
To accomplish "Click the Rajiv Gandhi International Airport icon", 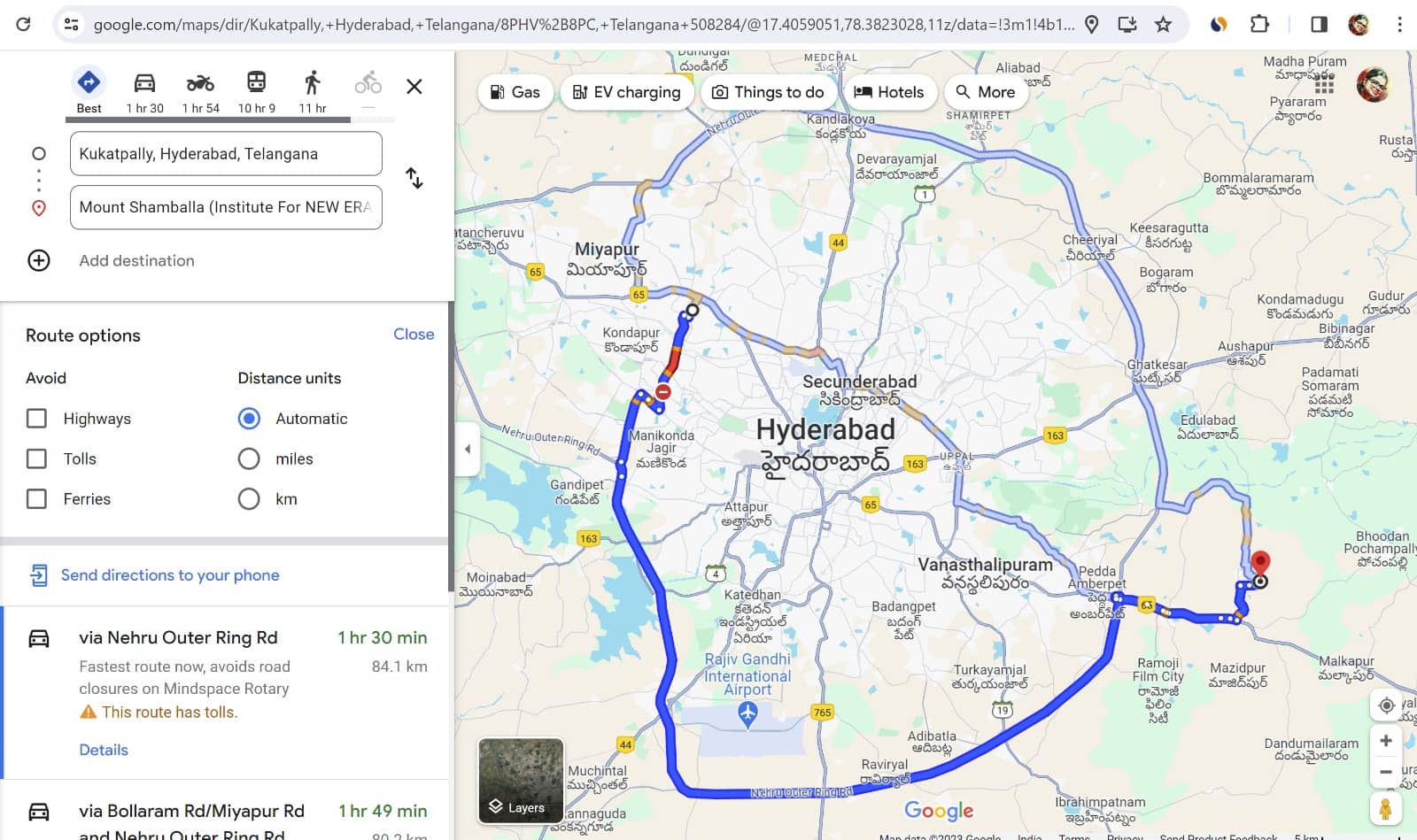I will click(748, 713).
